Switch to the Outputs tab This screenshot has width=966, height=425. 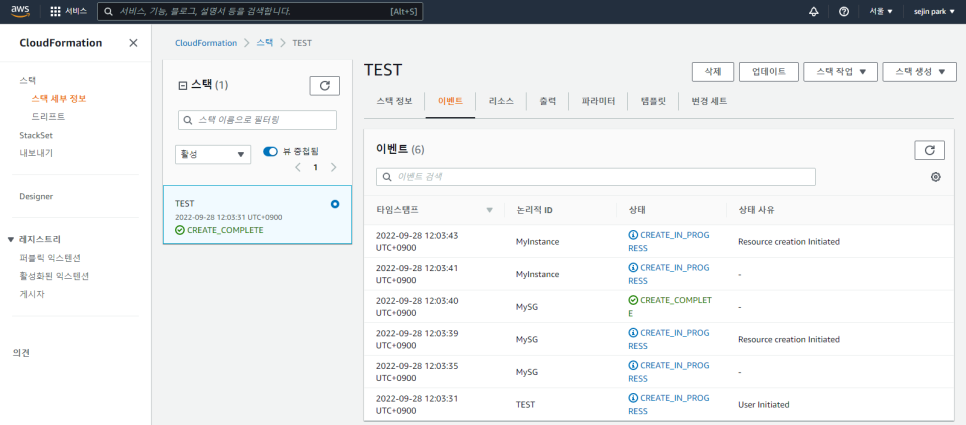(548, 101)
